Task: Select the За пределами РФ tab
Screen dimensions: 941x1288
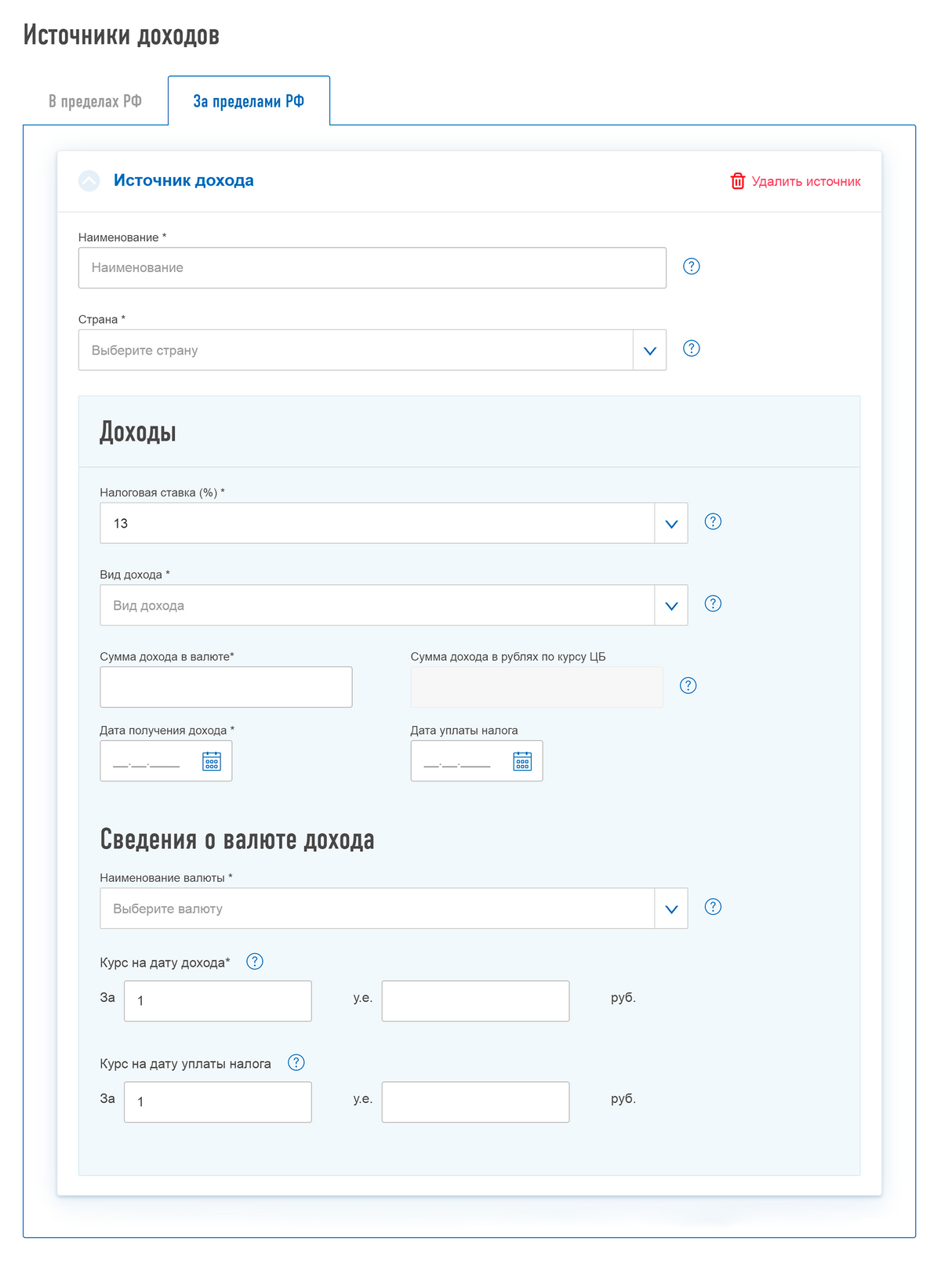Action: 249,101
